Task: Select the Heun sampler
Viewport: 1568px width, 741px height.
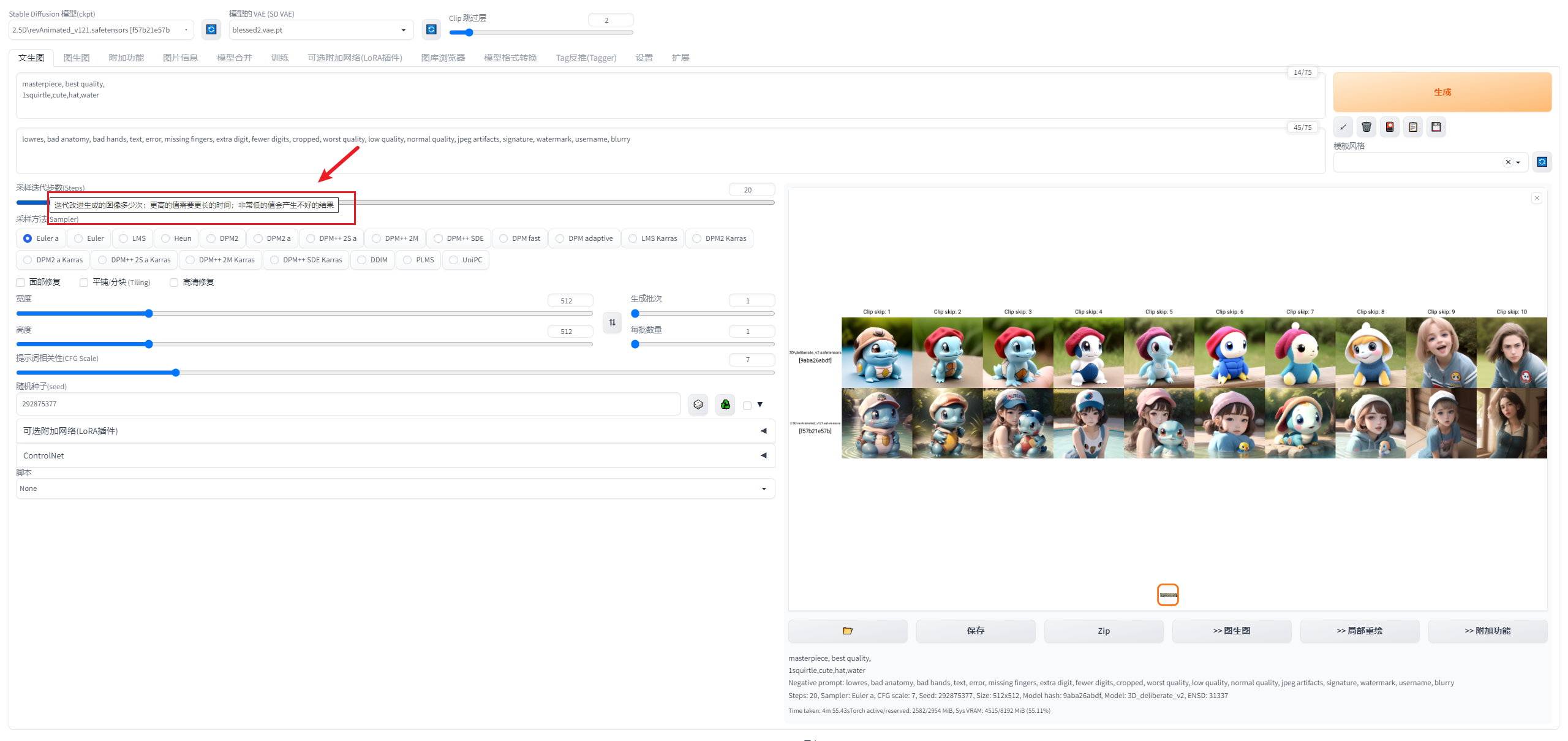Action: click(176, 238)
